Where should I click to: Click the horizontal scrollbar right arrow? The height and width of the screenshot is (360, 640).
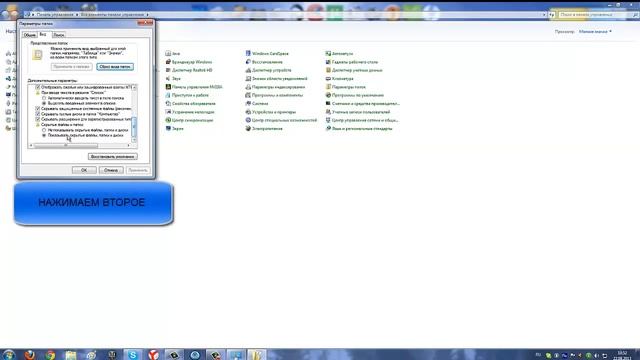128,146
